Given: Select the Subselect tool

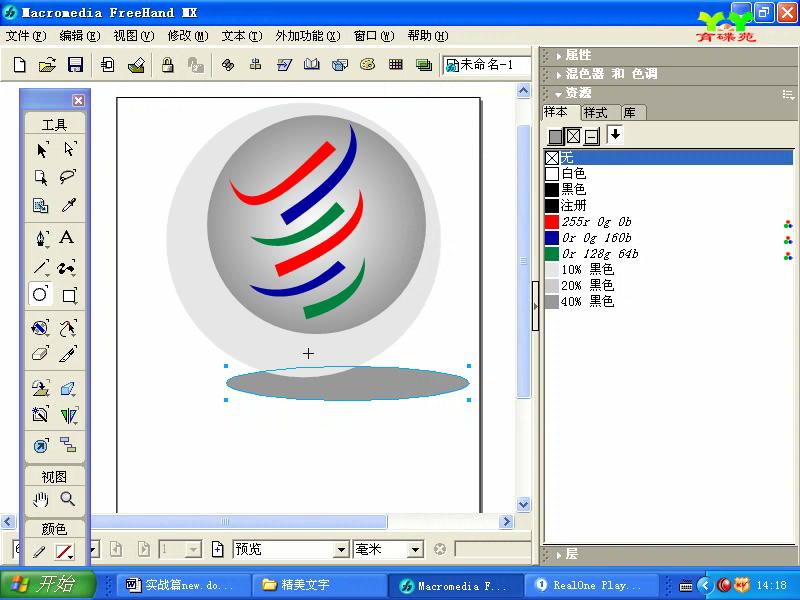Looking at the screenshot, I should click(x=69, y=149).
